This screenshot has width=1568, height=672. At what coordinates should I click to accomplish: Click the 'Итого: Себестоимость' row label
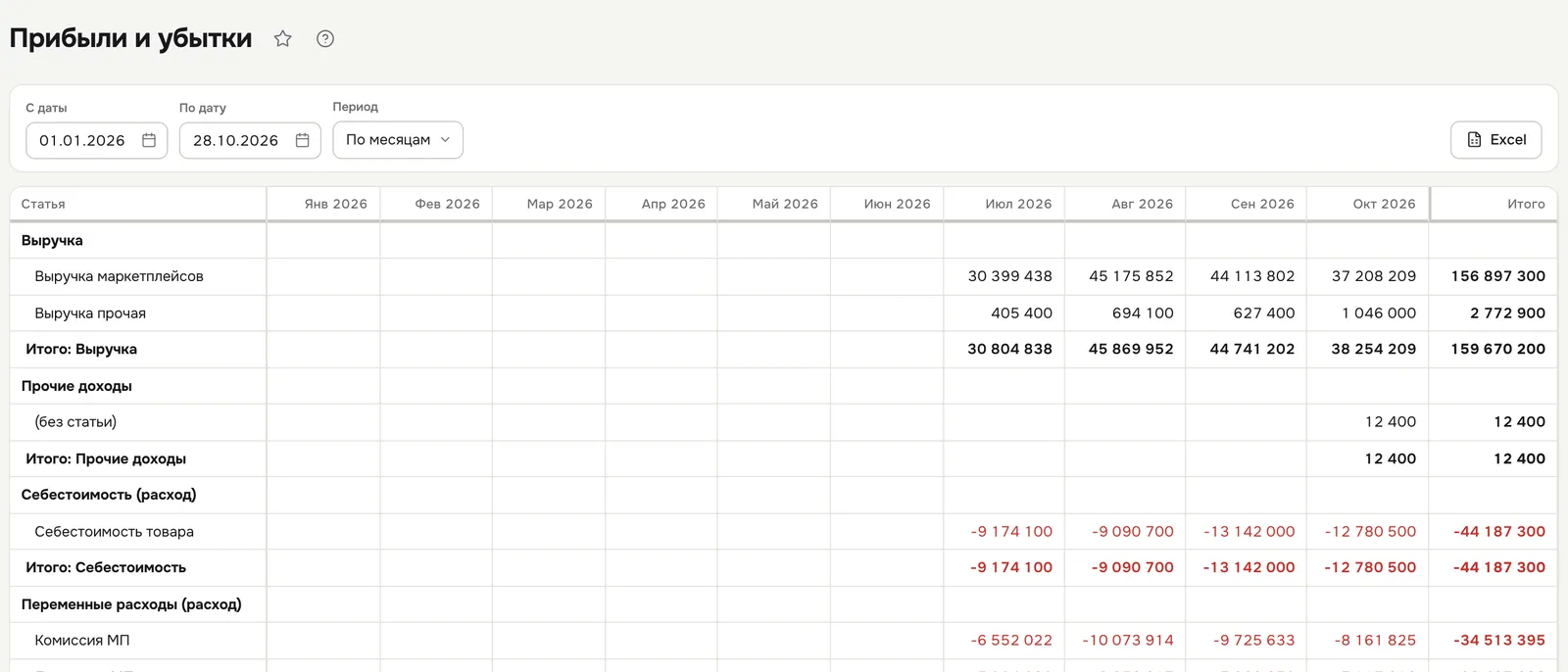(x=106, y=567)
